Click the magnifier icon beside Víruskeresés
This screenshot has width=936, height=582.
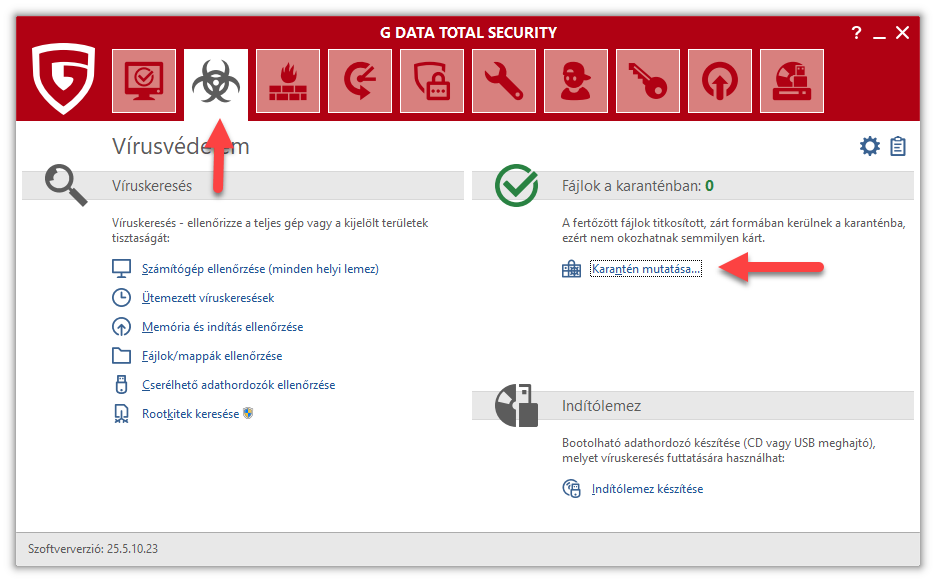click(x=66, y=186)
